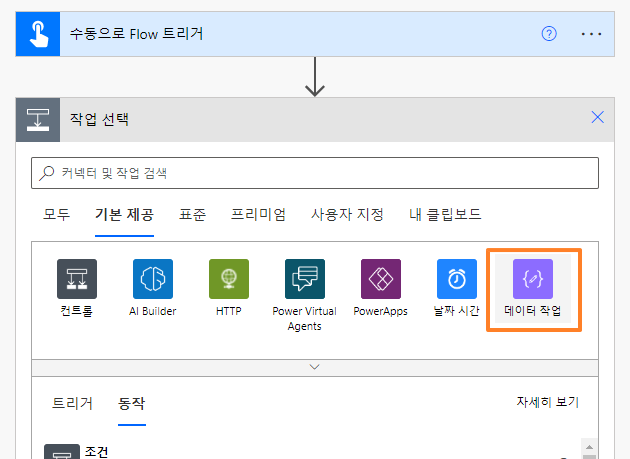Click the manual Flow trigger hand icon
Viewport: 630px width, 459px height.
click(38, 34)
